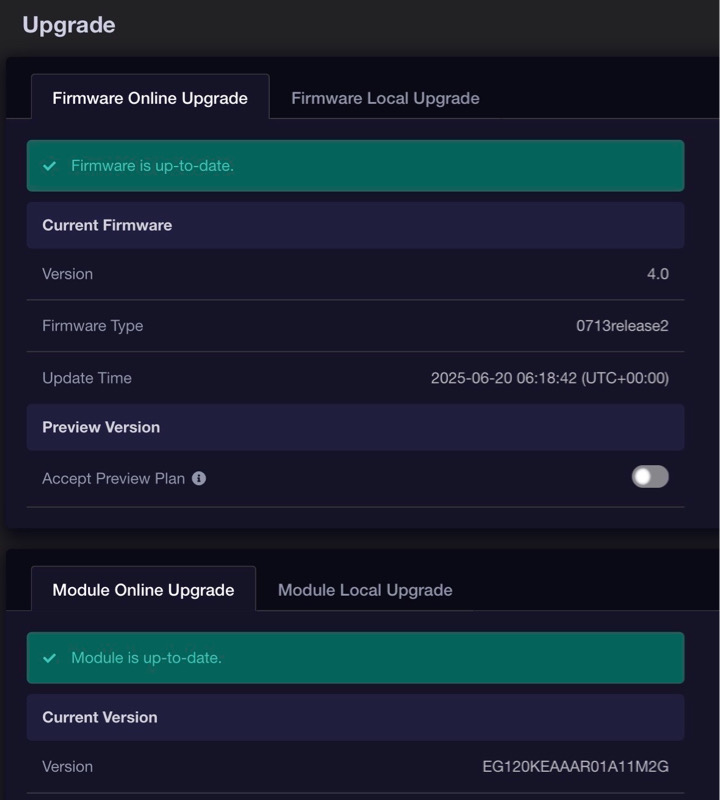Click the Preview Version section header
The width and height of the screenshot is (720, 800).
101,427
